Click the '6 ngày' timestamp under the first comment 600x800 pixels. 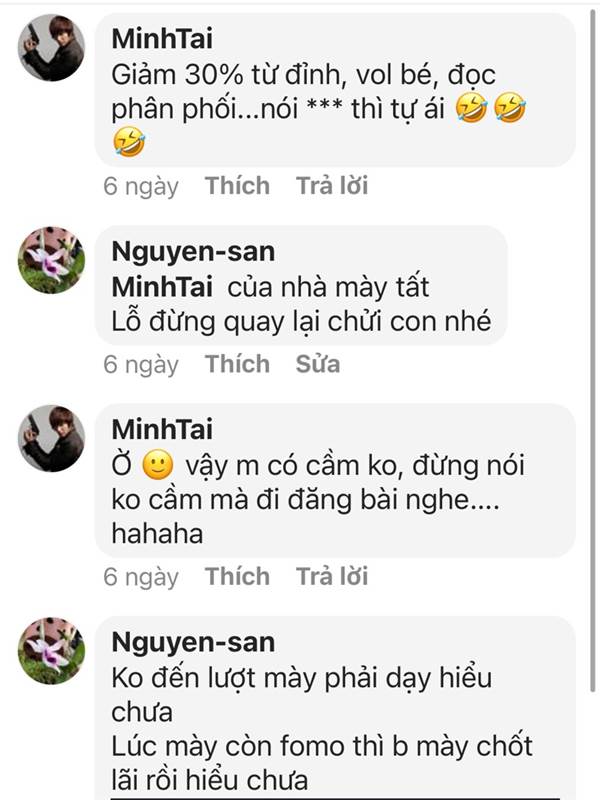(x=141, y=186)
